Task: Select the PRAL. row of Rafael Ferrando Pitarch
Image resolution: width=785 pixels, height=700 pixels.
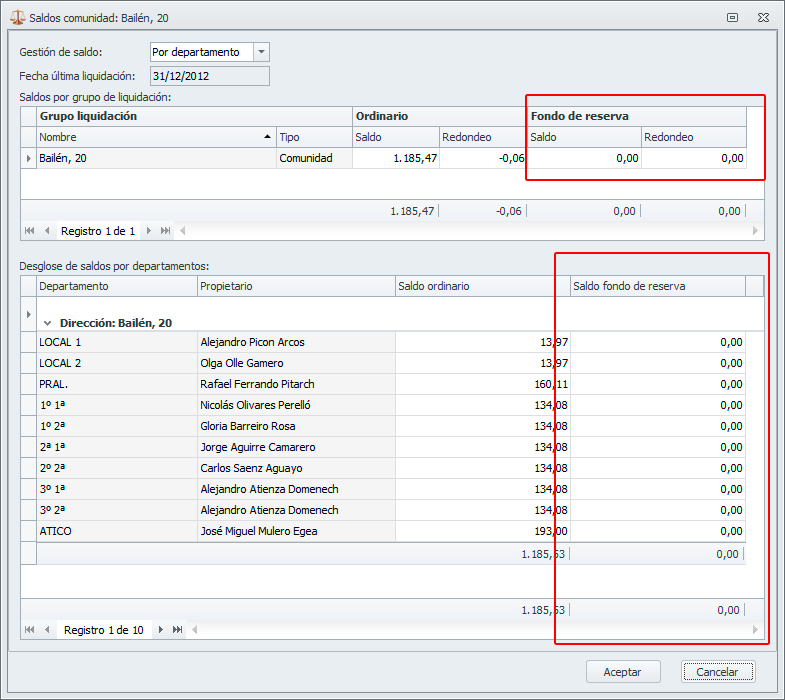Action: coord(200,384)
